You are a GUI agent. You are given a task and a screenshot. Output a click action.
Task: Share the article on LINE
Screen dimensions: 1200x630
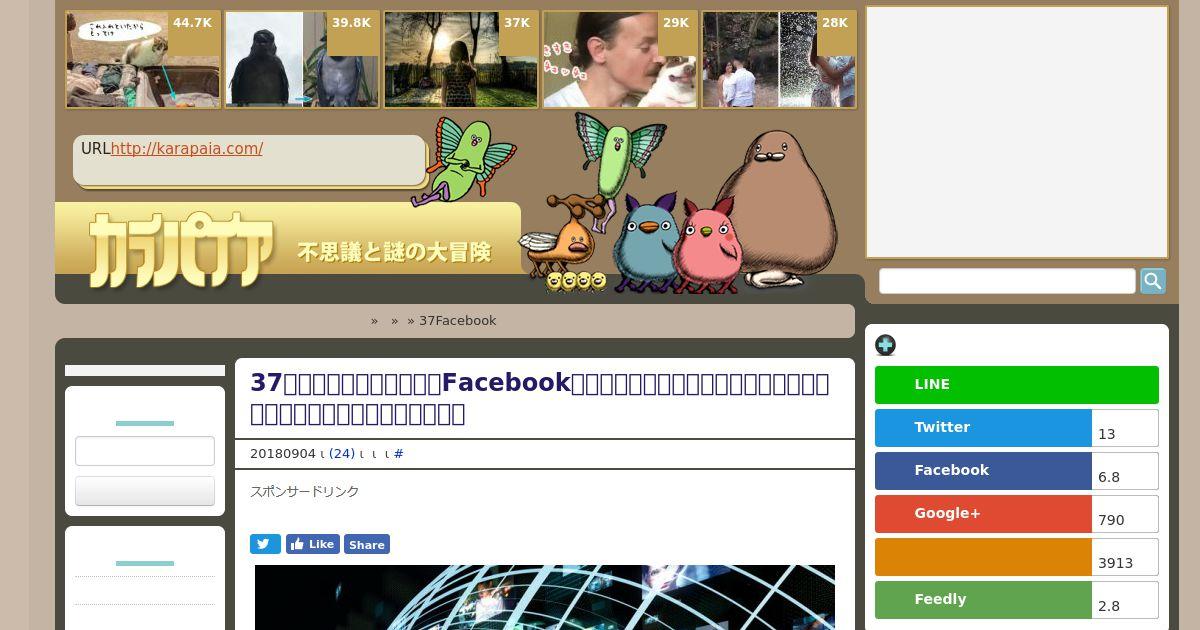[x=1017, y=385]
